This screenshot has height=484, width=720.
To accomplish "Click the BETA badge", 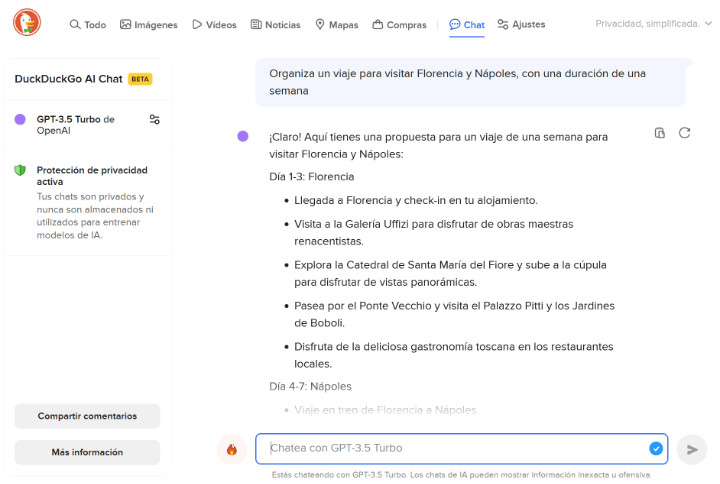I will (x=140, y=79).
